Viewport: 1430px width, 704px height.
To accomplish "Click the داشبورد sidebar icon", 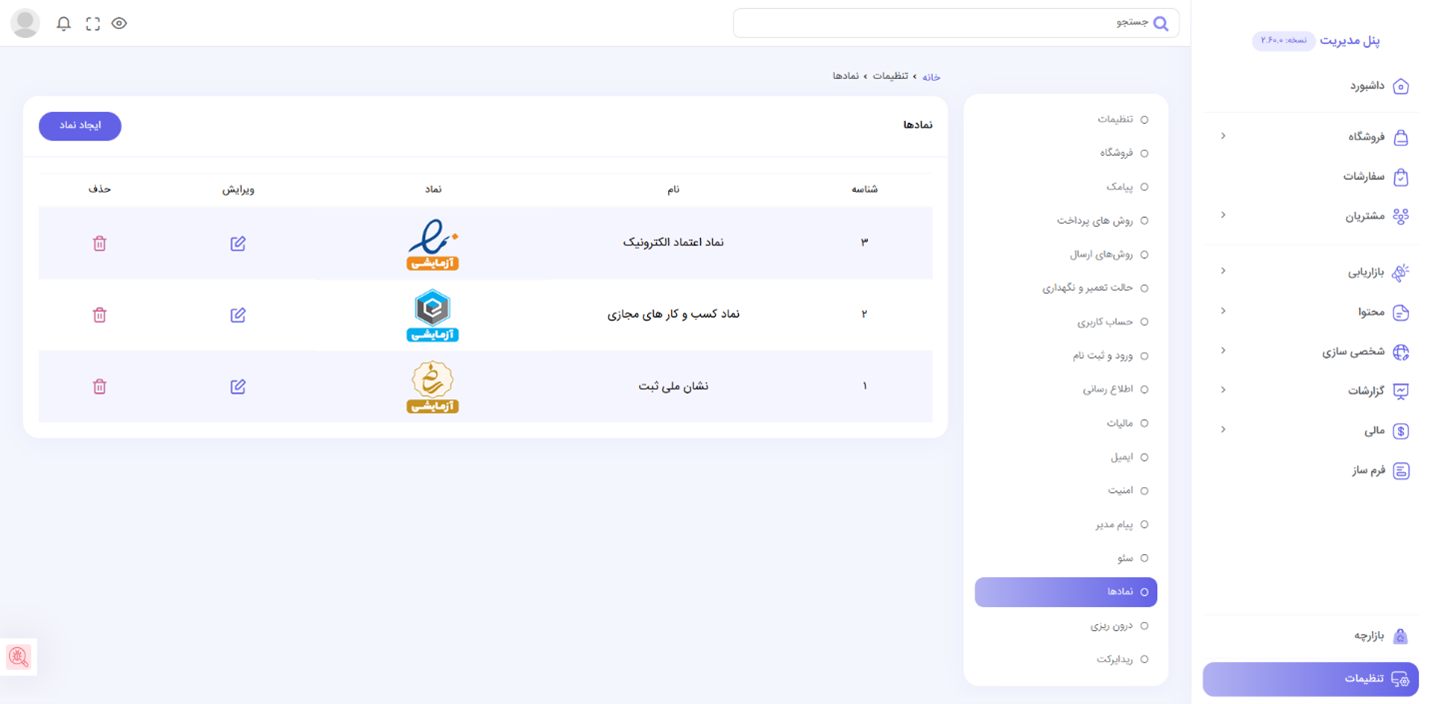I will (x=1400, y=86).
